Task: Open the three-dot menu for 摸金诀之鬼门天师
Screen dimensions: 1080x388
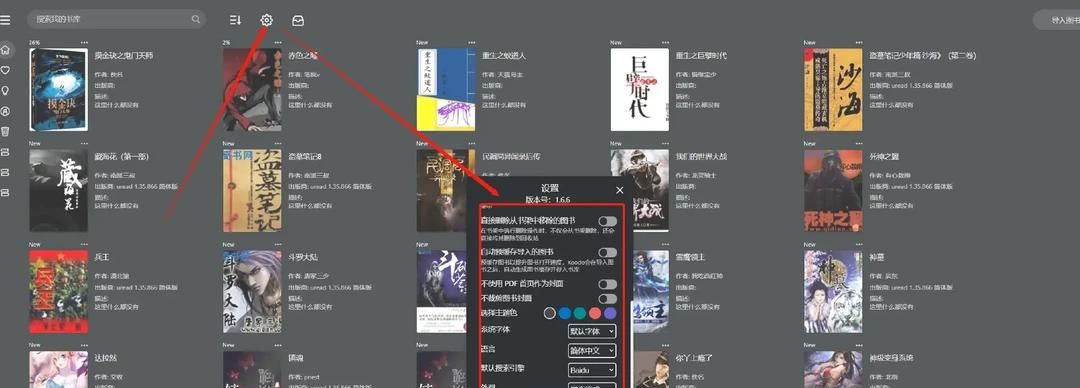Action: tap(84, 43)
